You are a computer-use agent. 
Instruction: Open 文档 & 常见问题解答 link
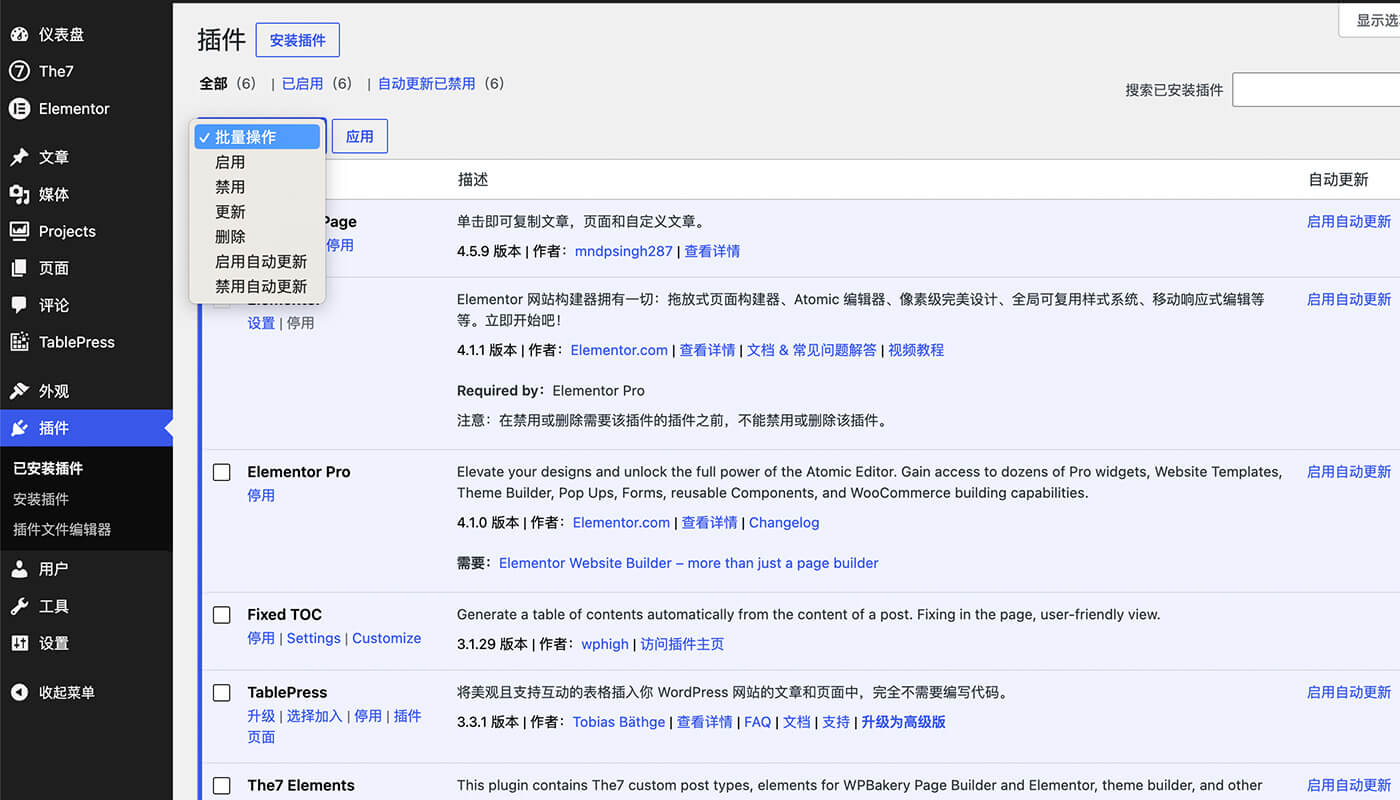click(x=812, y=351)
